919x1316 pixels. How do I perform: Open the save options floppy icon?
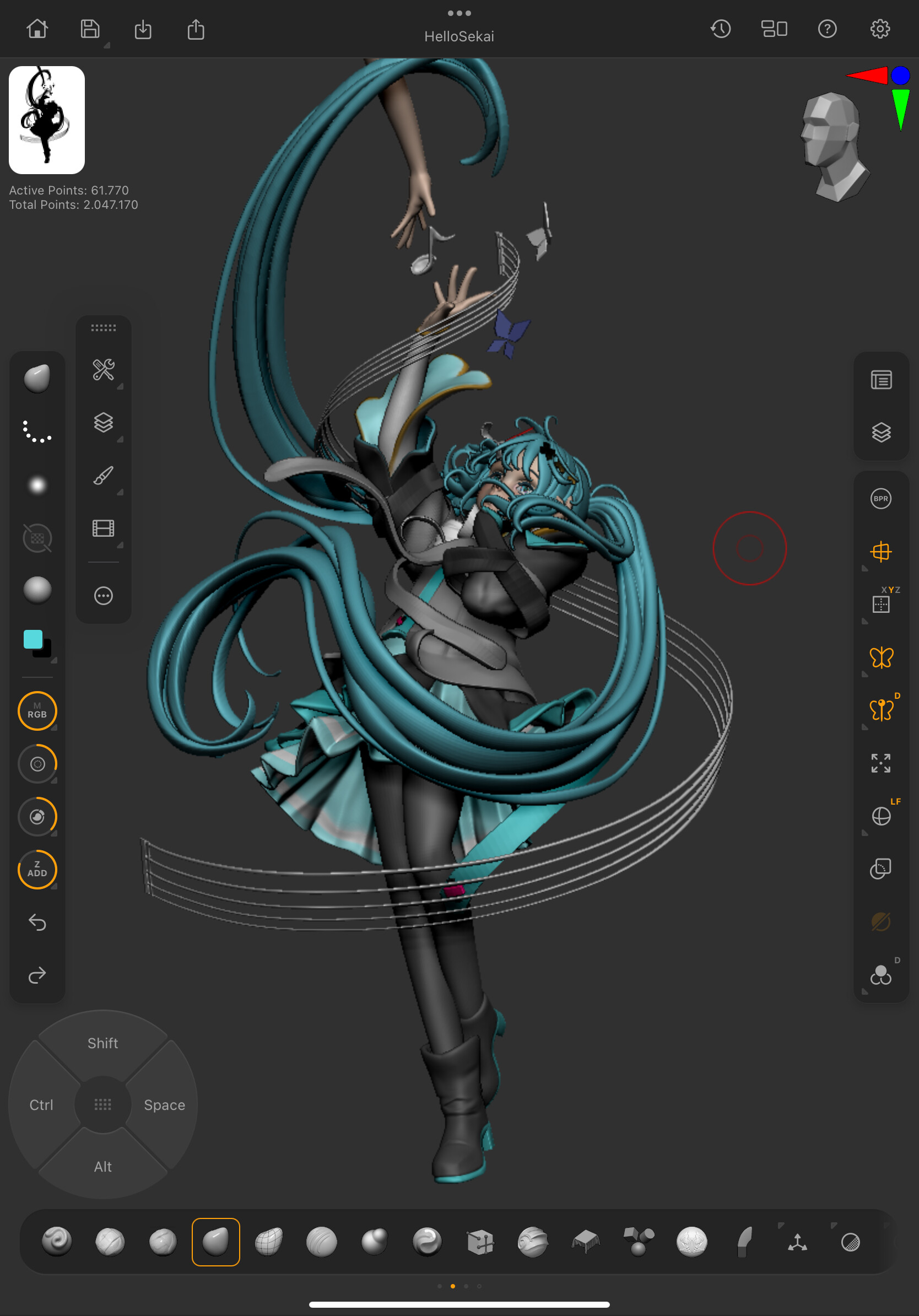point(90,29)
